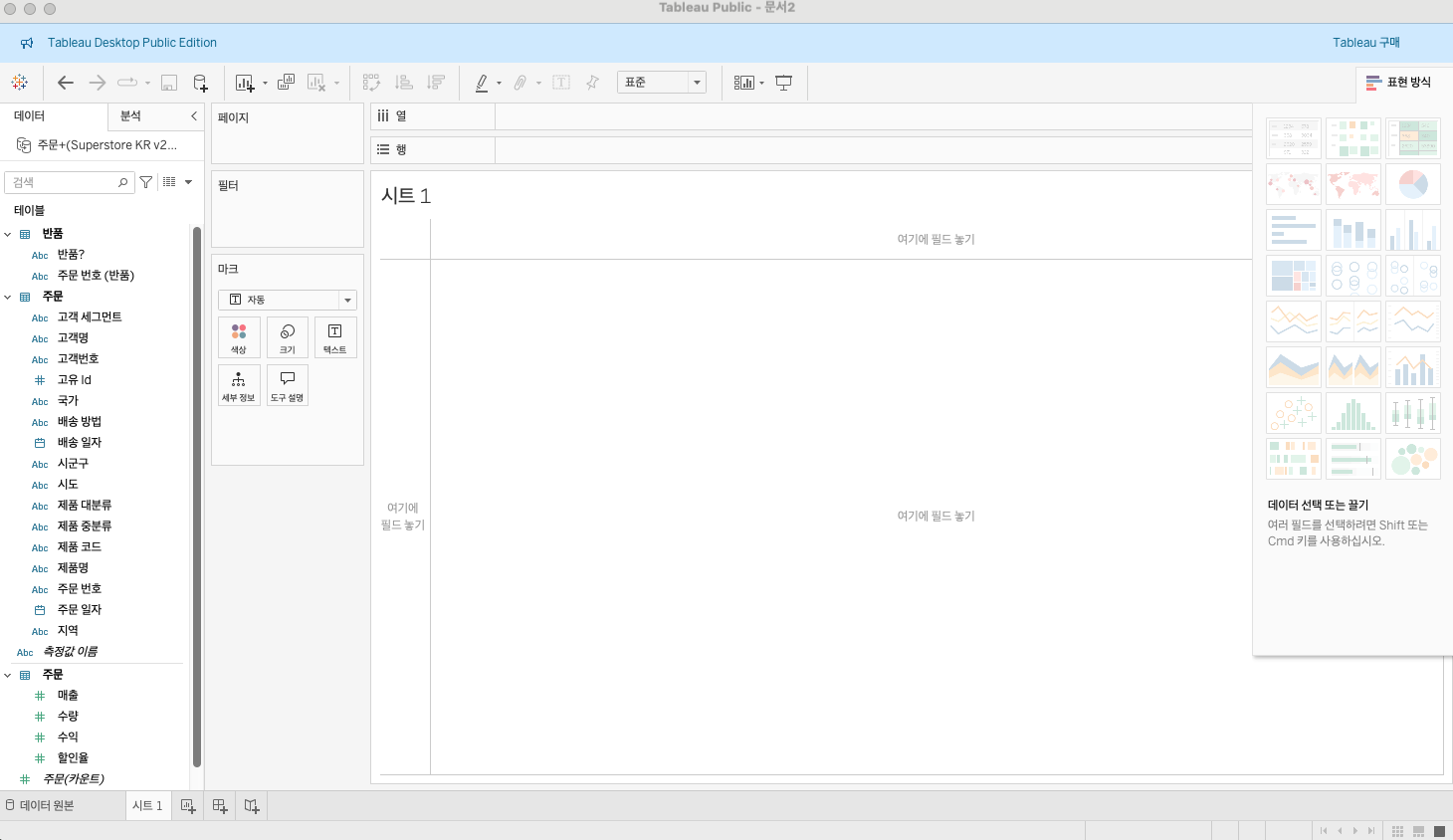The image size is (1453, 840).
Task: Switch to sheet sorter grid view icon
Action: tap(1397, 831)
